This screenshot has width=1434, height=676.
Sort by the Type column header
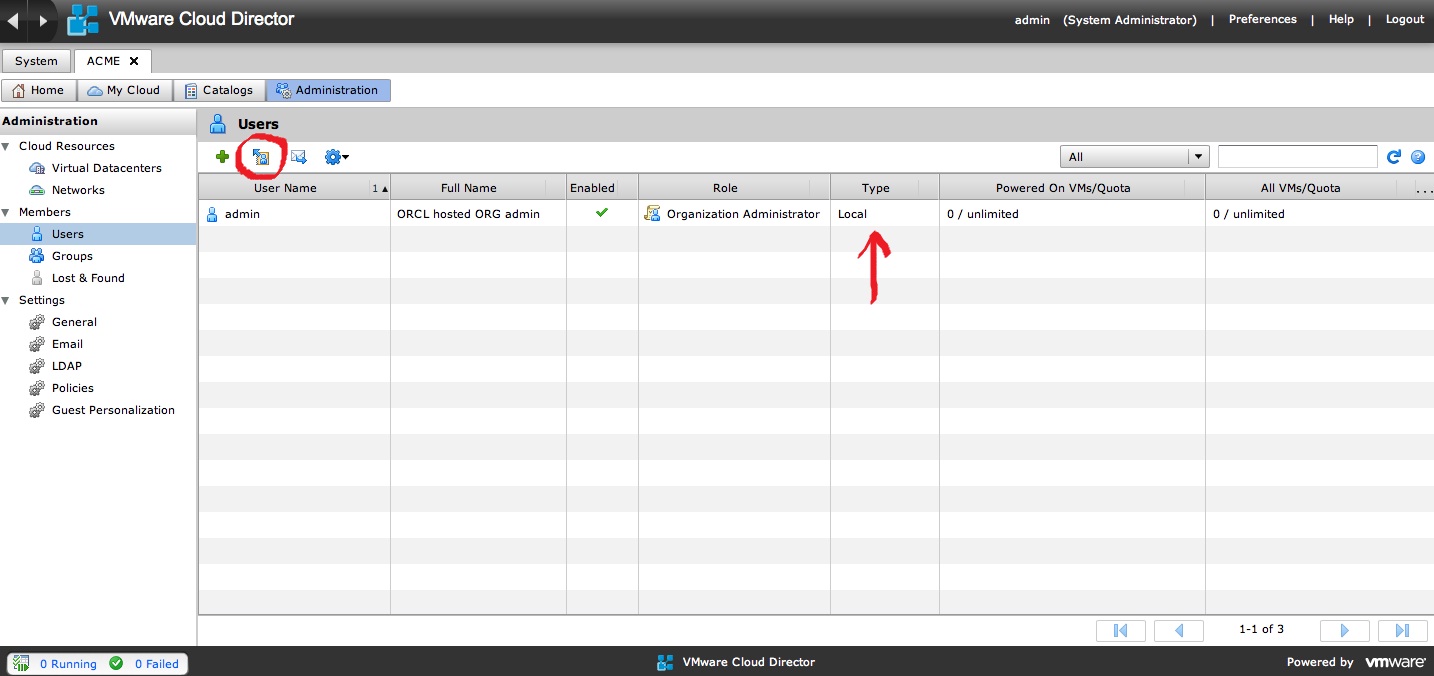point(884,188)
